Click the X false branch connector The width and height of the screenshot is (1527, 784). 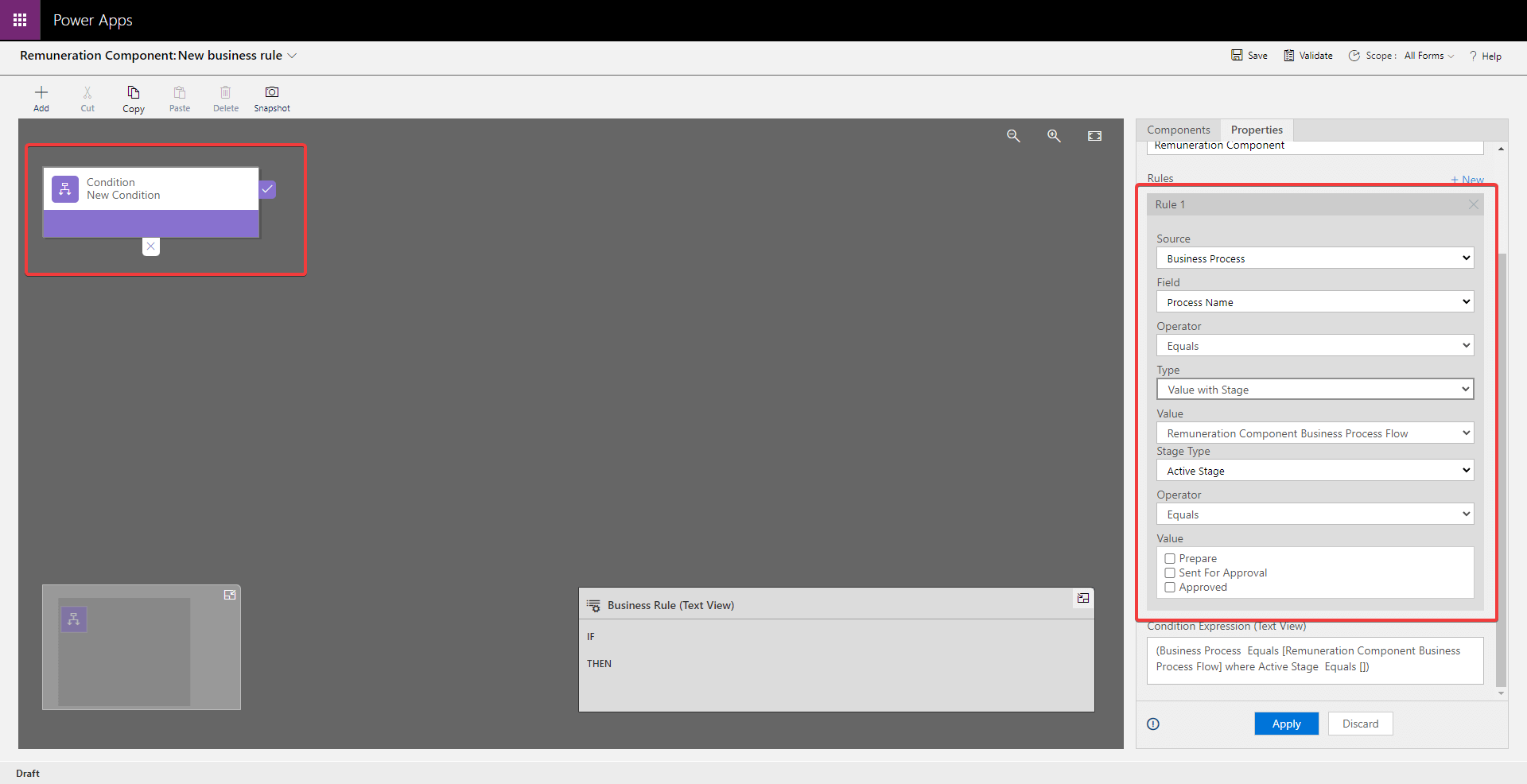coord(151,246)
